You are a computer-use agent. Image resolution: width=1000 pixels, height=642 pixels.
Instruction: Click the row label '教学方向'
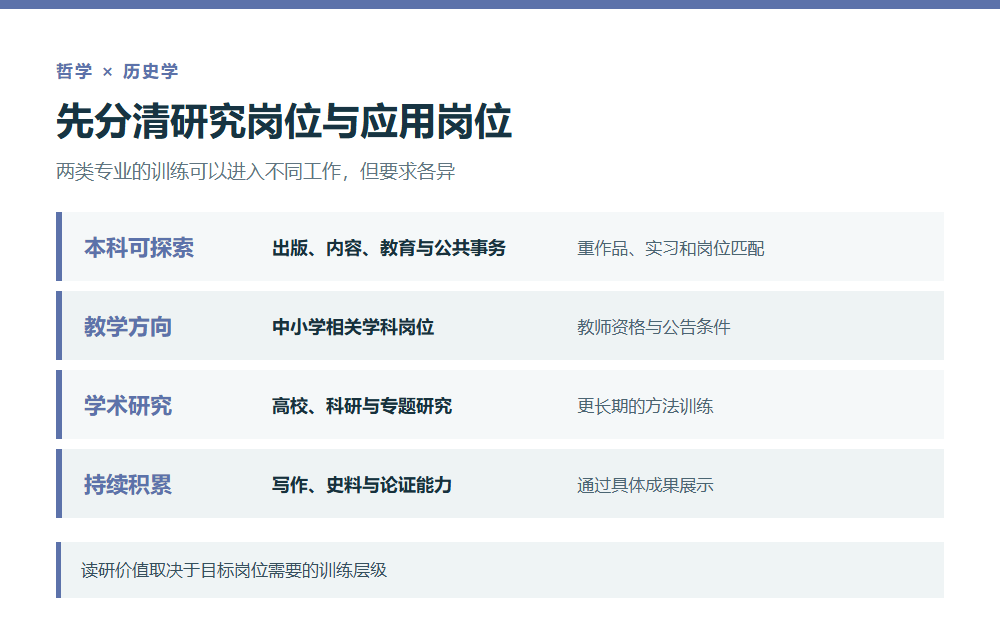[128, 326]
